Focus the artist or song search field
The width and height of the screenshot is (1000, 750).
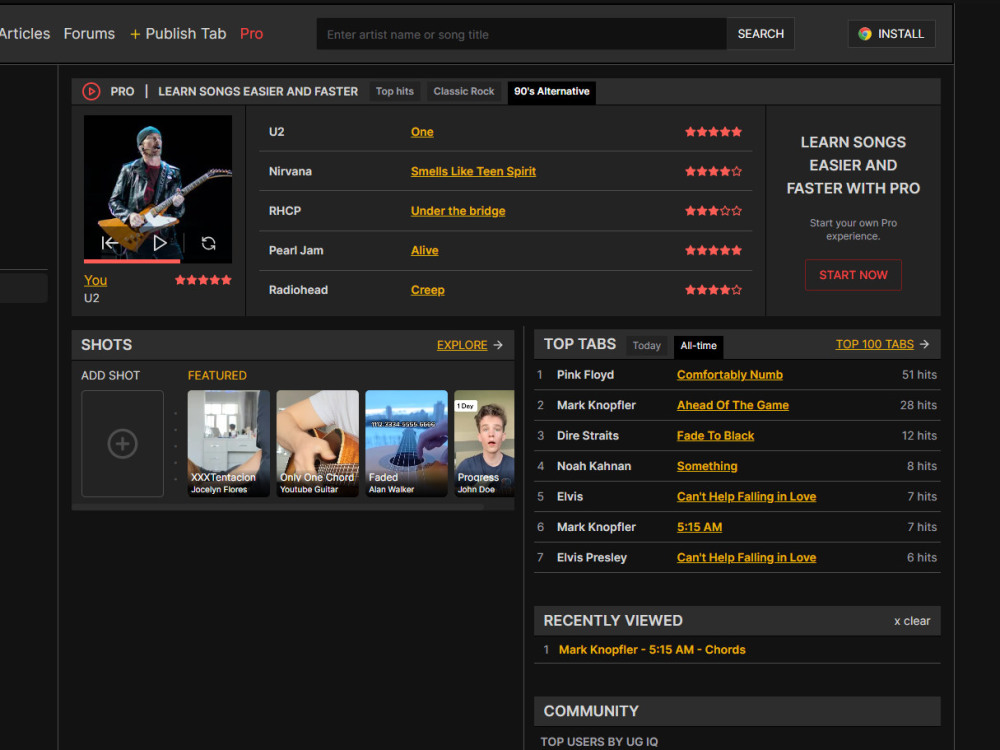(x=521, y=34)
